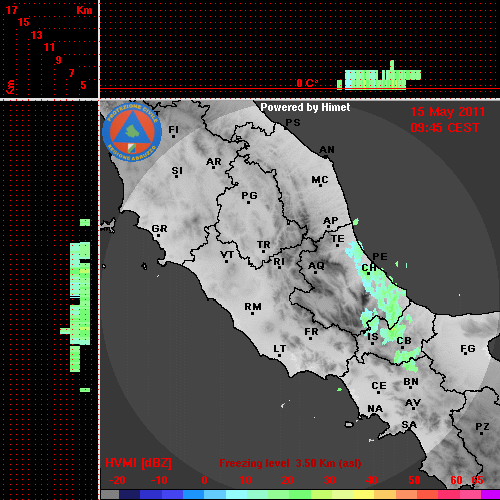Click the 20 value on dBZ scale
The height and width of the screenshot is (500, 500).
click(287, 480)
